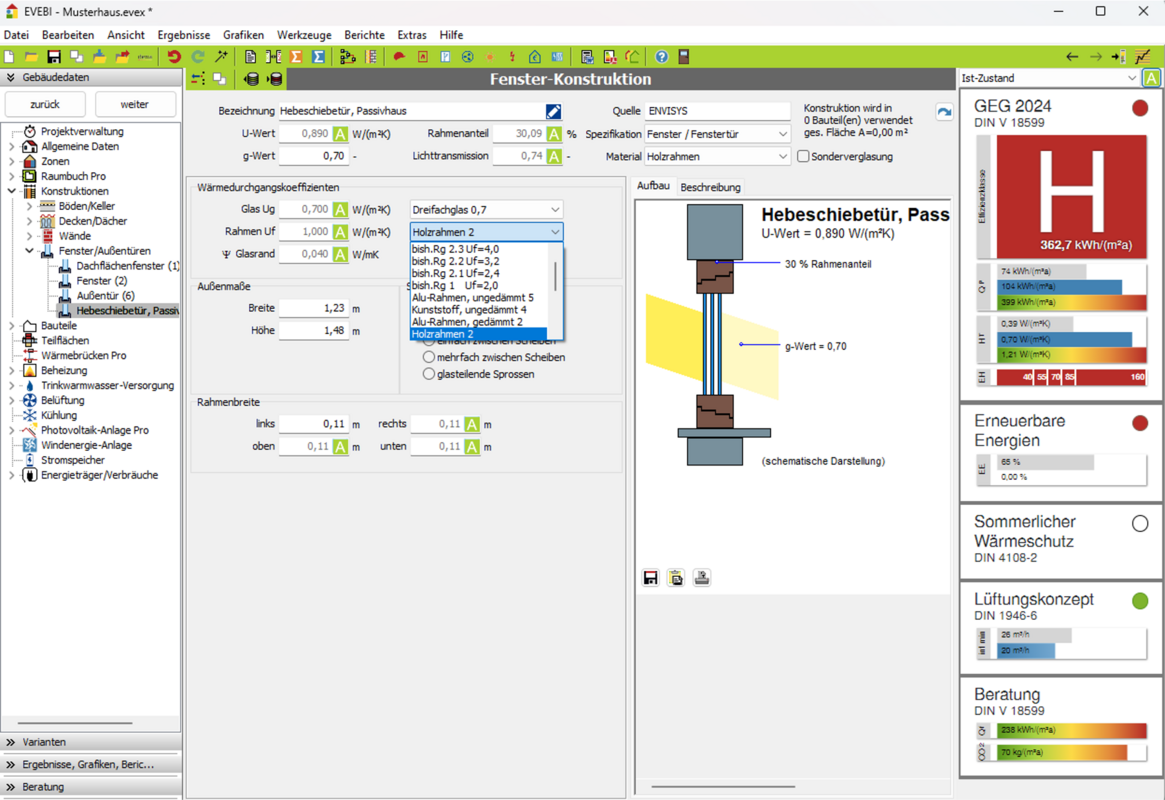Click the save floppy disk icon in main toolbar
Viewport: 1165px width, 800px height.
(54, 57)
